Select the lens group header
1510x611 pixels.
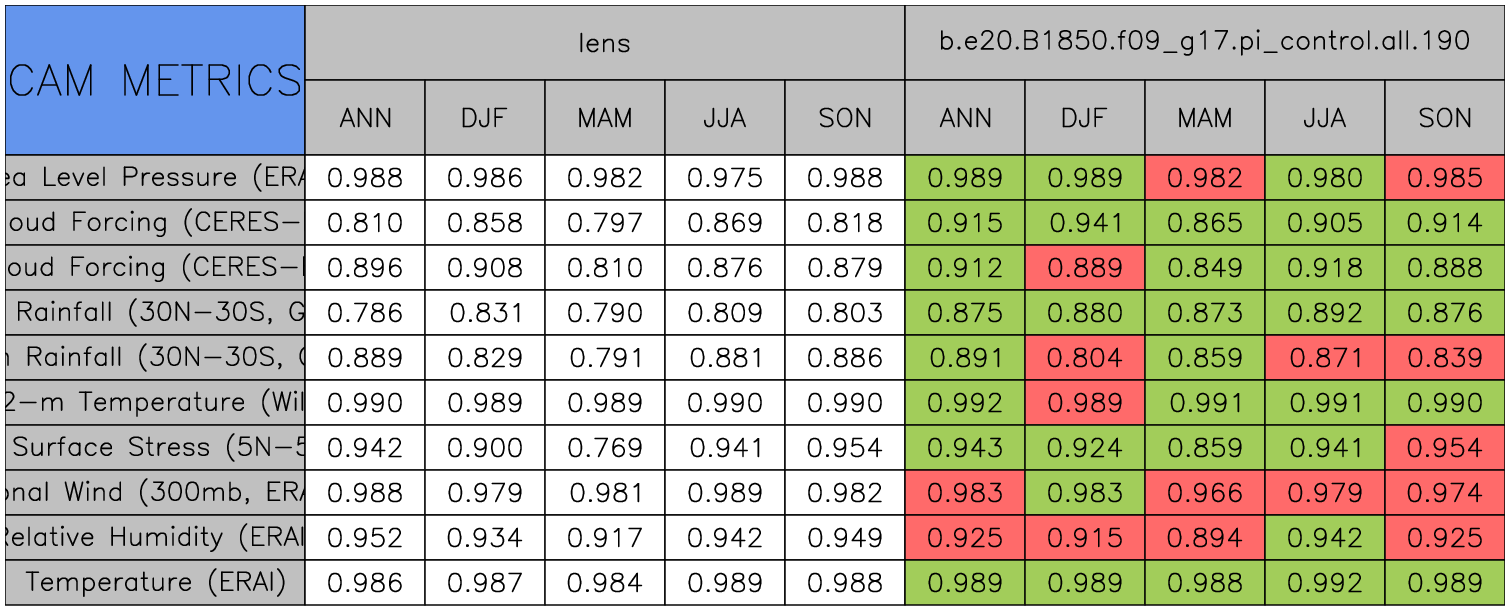pos(605,43)
